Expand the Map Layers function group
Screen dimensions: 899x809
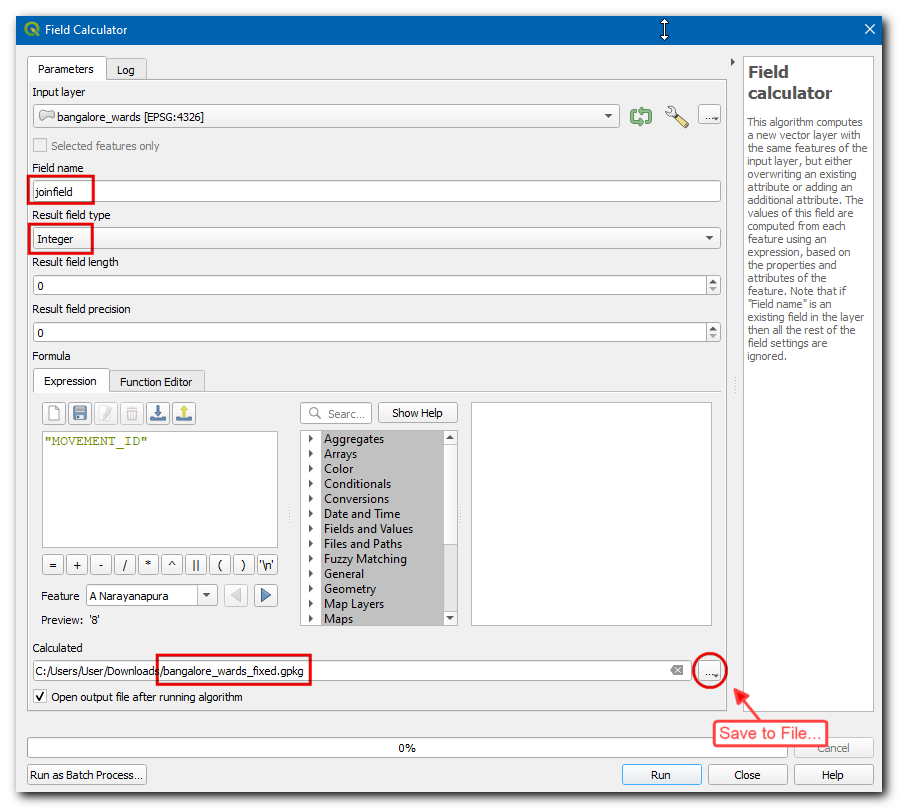[x=311, y=603]
